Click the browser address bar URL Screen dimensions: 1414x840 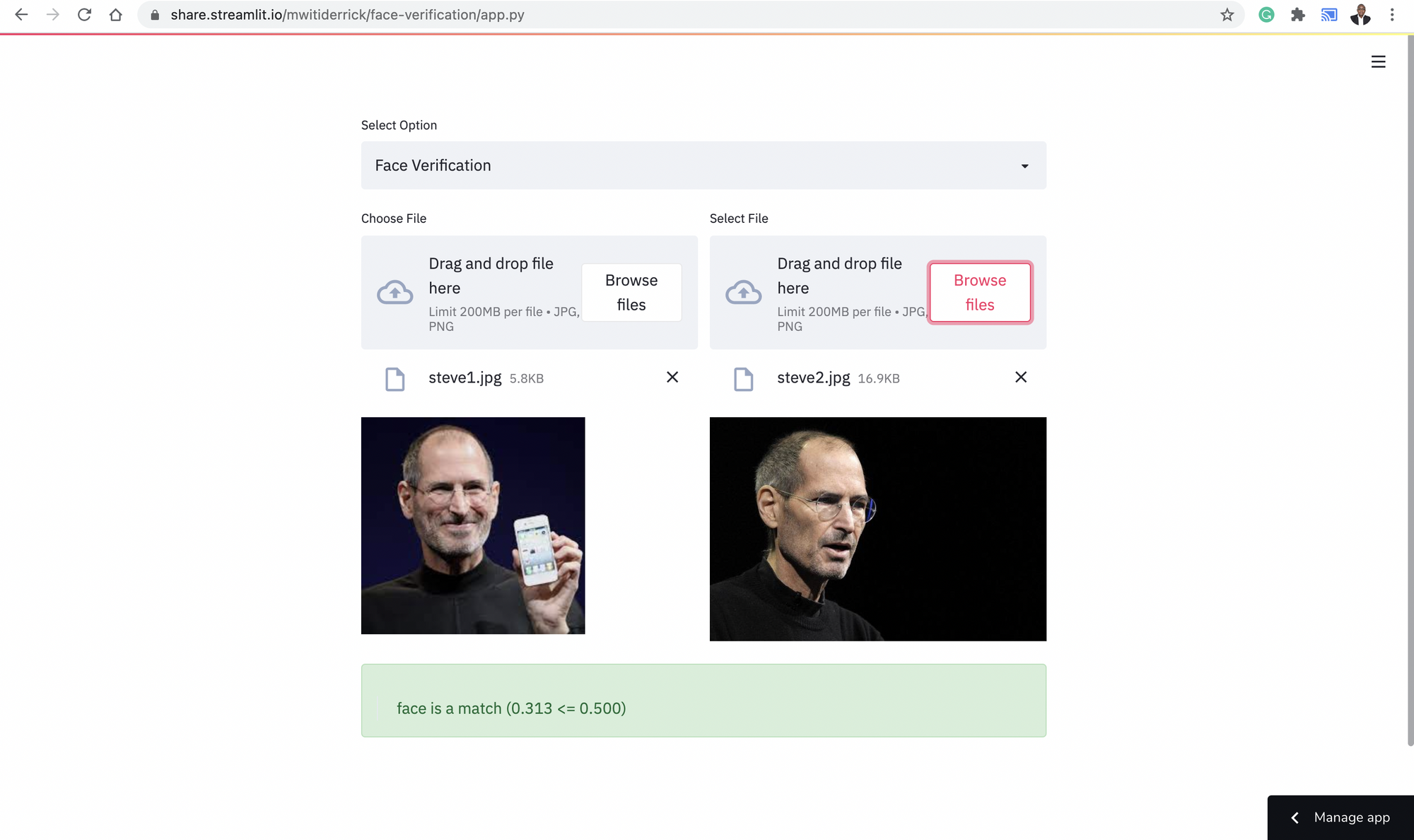[347, 15]
